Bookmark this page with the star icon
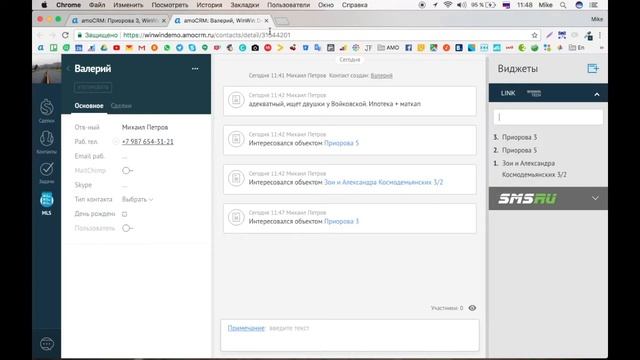640x360 pixels. tap(535, 35)
